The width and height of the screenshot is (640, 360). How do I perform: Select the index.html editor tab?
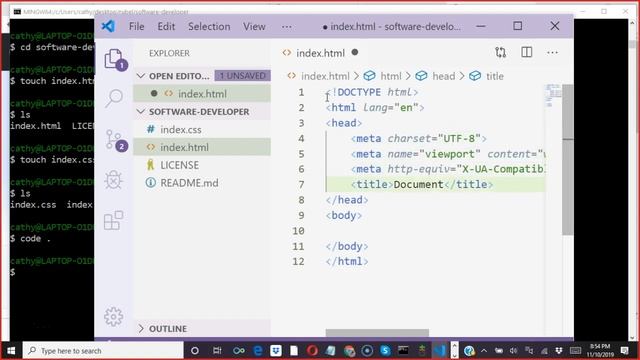pyautogui.click(x=320, y=53)
